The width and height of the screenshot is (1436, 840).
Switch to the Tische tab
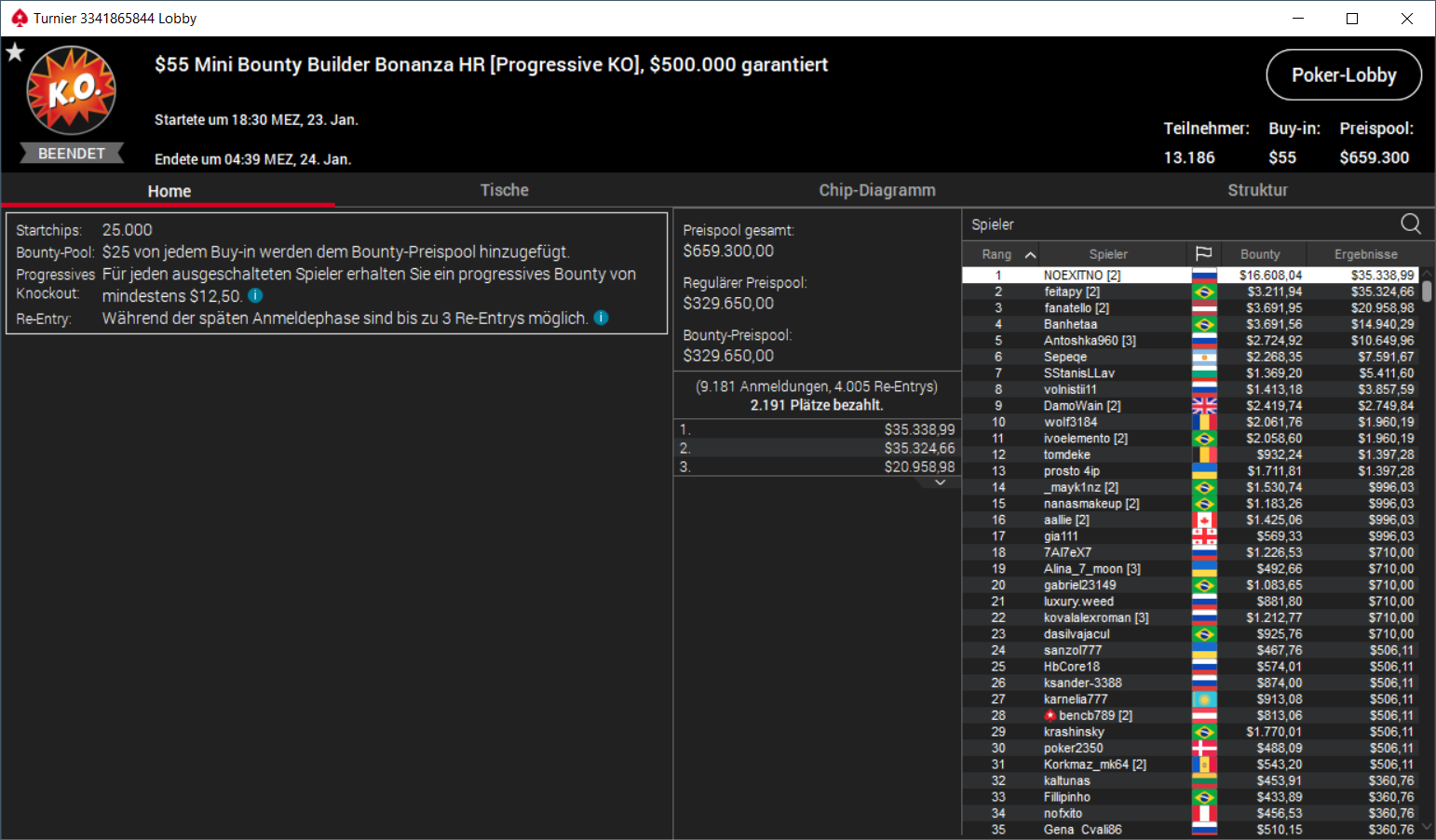[504, 190]
